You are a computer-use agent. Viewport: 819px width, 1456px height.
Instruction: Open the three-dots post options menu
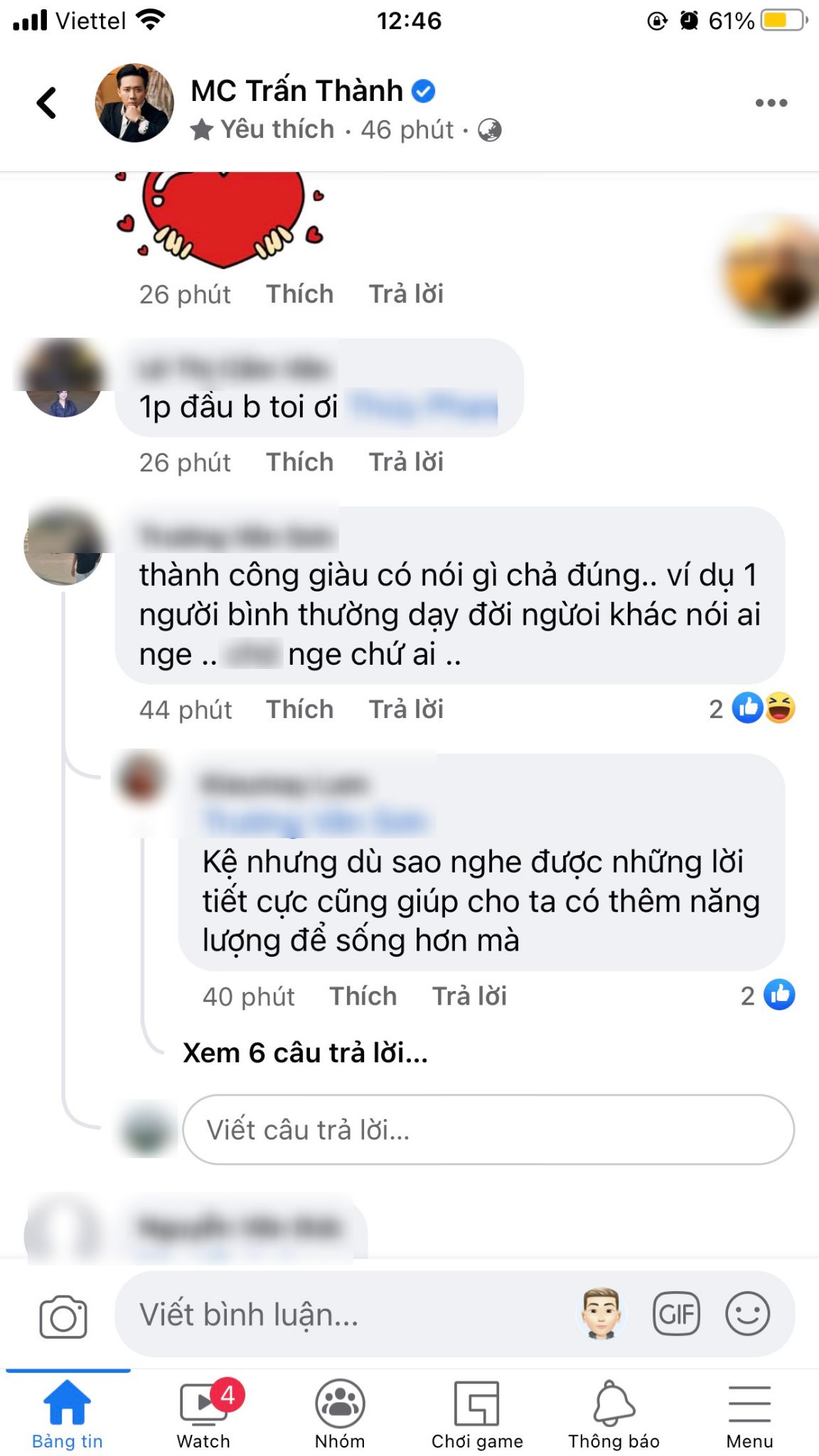[771, 103]
